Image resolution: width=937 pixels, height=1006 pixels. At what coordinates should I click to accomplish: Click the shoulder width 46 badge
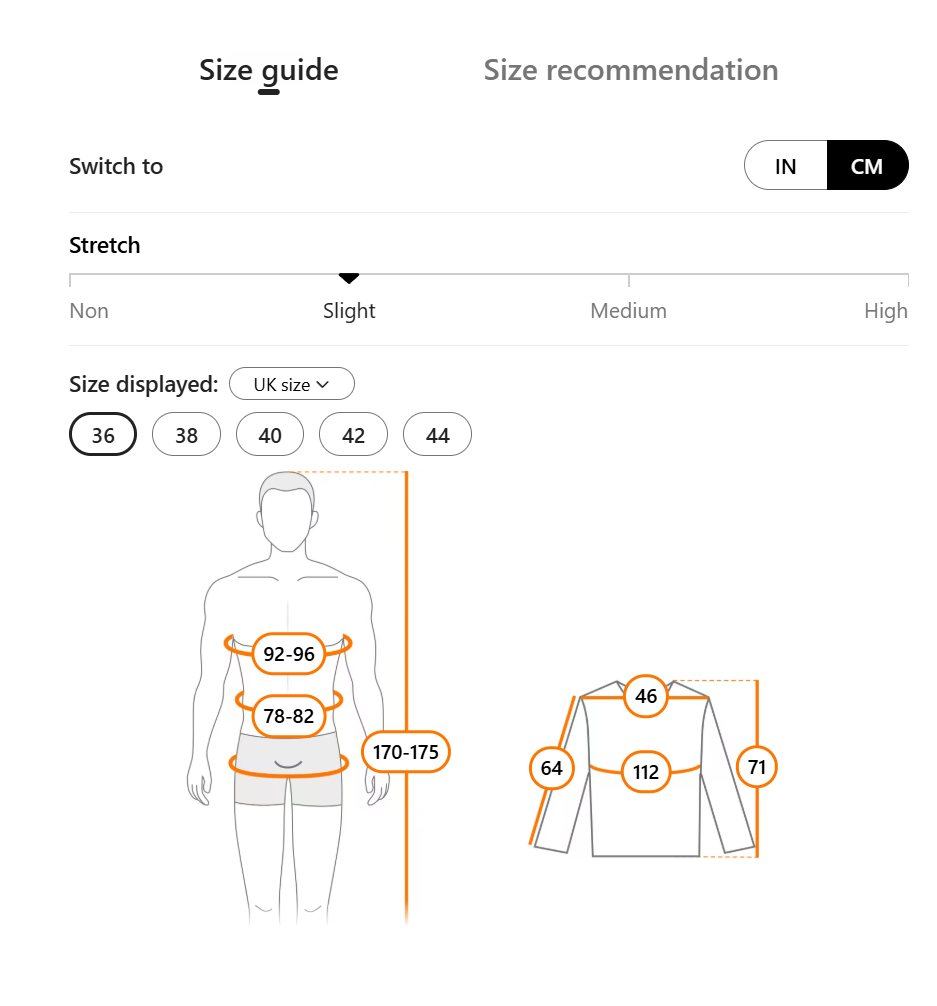click(646, 696)
